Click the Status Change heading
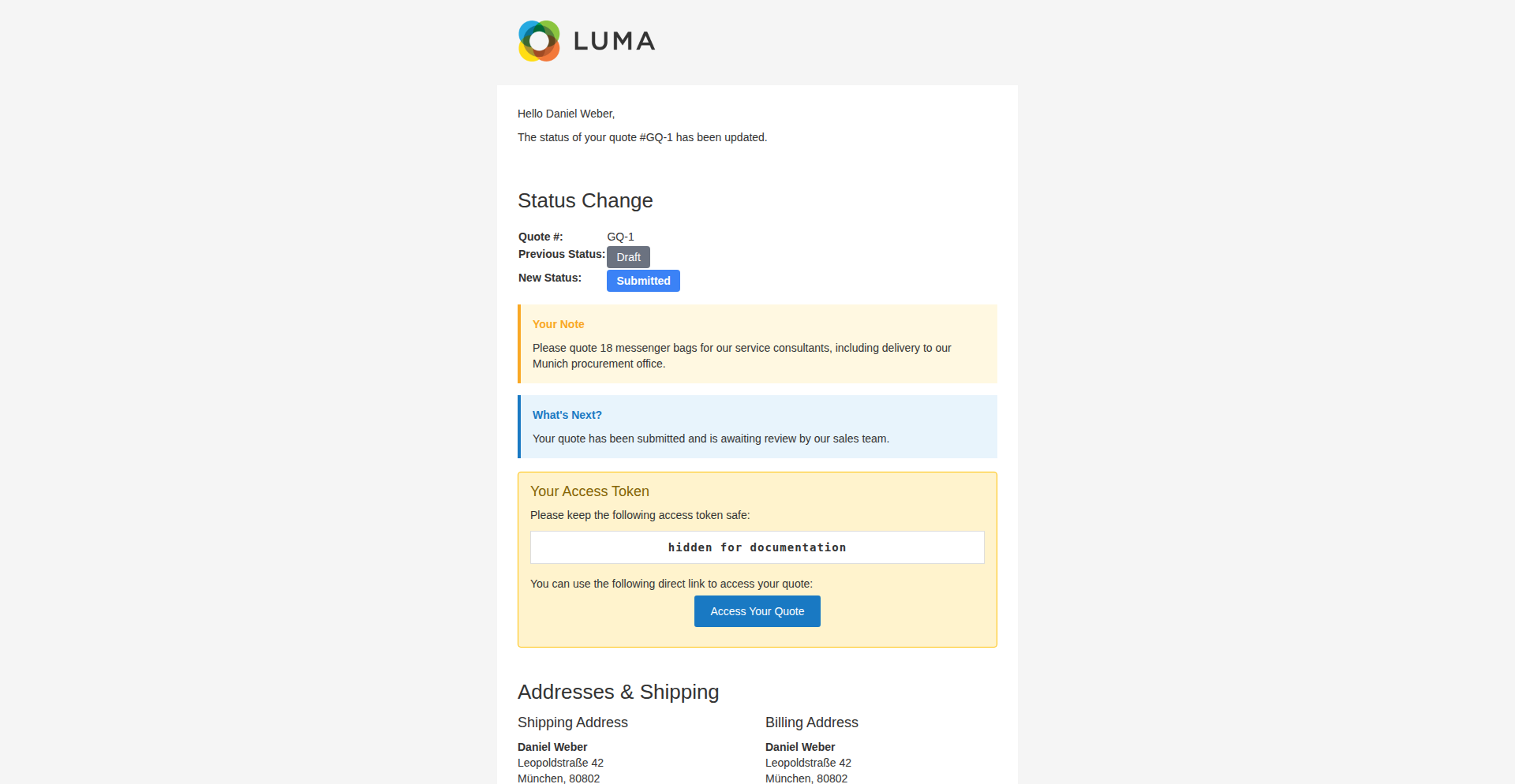Image resolution: width=1515 pixels, height=784 pixels. [x=585, y=200]
